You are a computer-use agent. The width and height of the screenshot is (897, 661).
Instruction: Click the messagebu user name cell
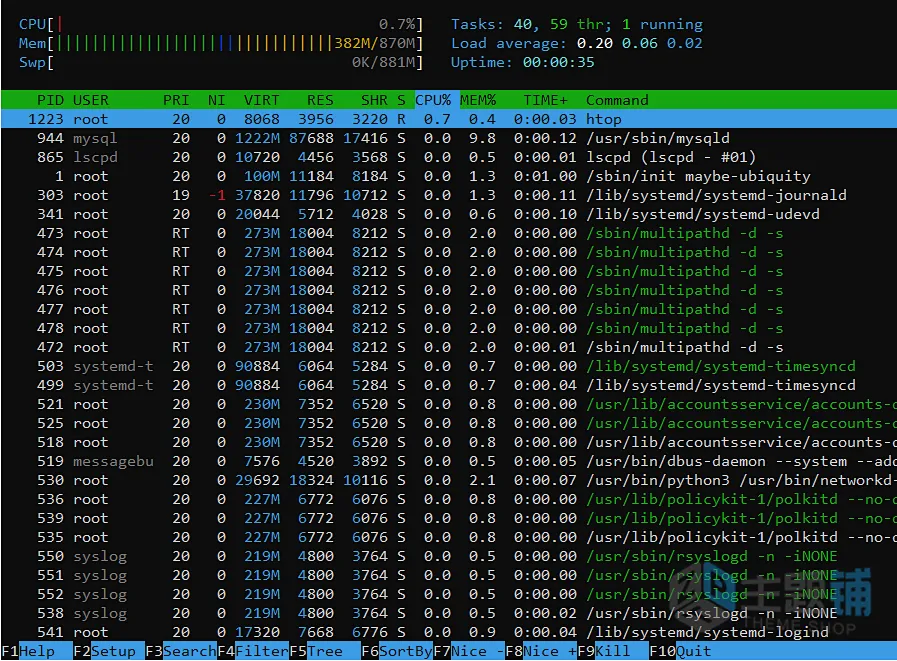tap(113, 461)
